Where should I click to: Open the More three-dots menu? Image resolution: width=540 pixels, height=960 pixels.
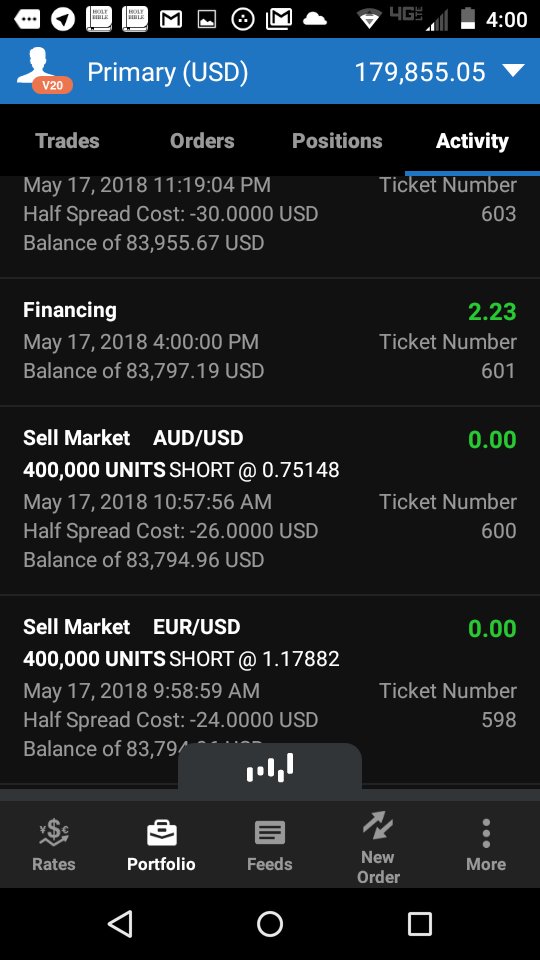point(486,833)
